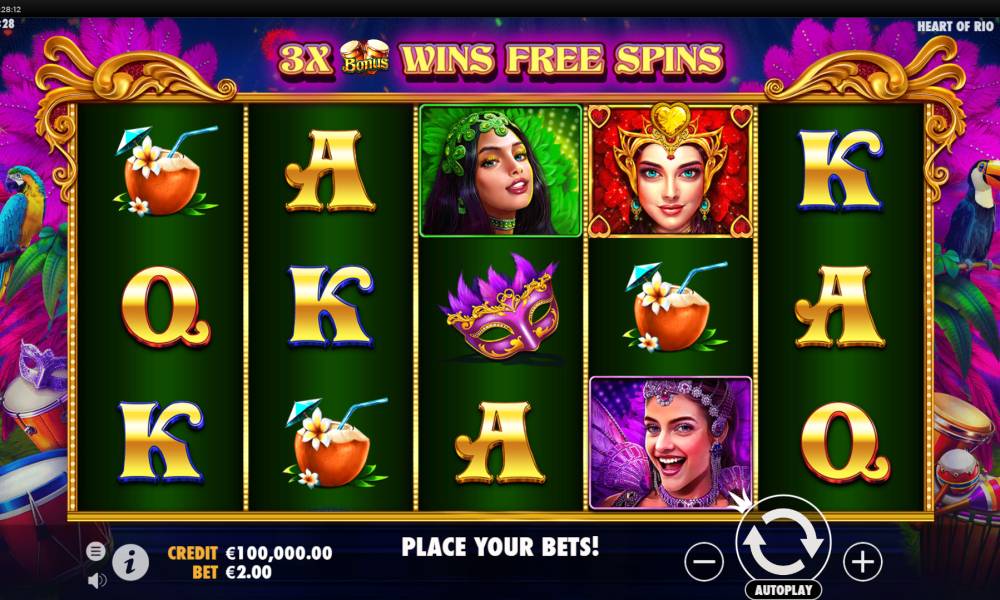
Task: Click the green feathered dancer symbol
Action: click(x=501, y=170)
